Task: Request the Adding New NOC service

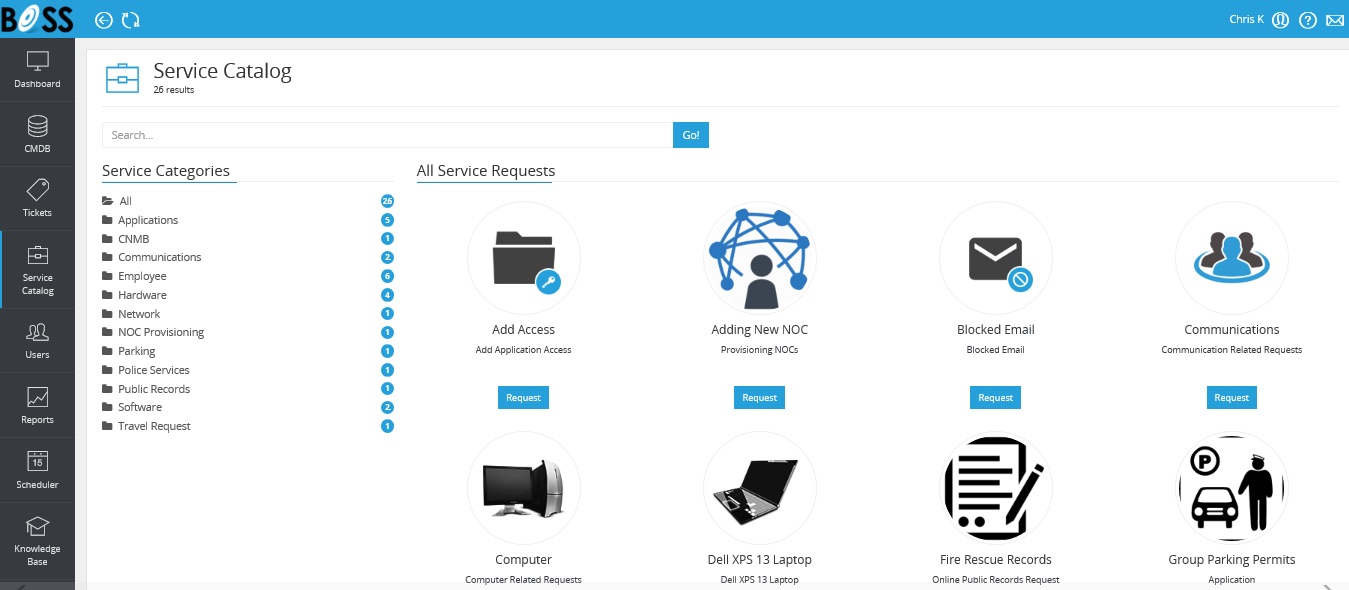Action: pyautogui.click(x=759, y=397)
